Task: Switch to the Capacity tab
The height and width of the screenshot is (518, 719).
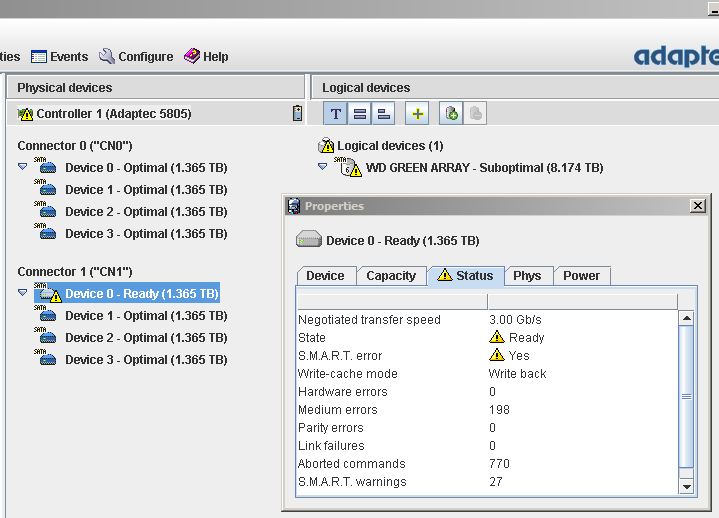Action: tap(390, 276)
